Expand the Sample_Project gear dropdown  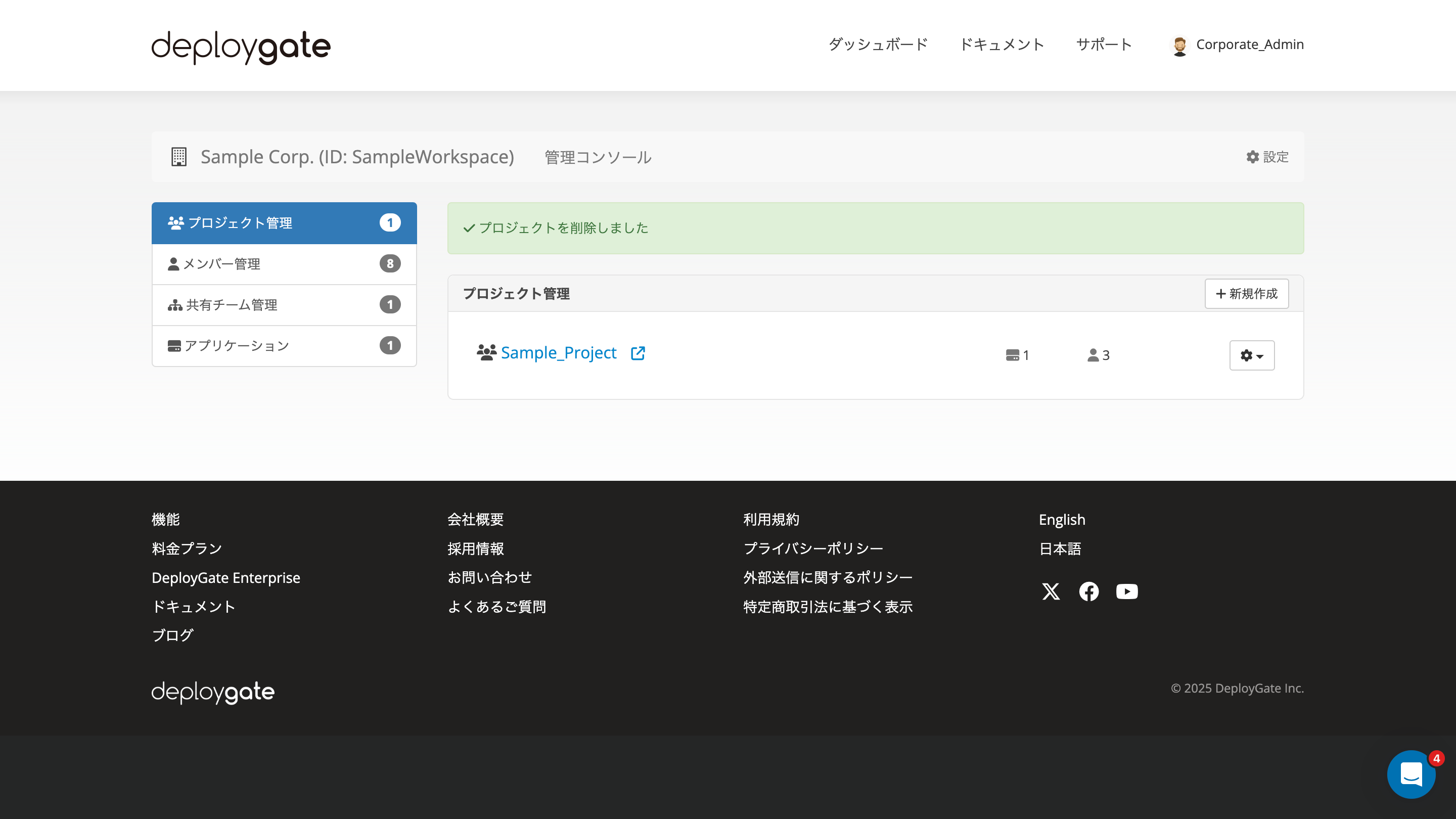(1251, 355)
